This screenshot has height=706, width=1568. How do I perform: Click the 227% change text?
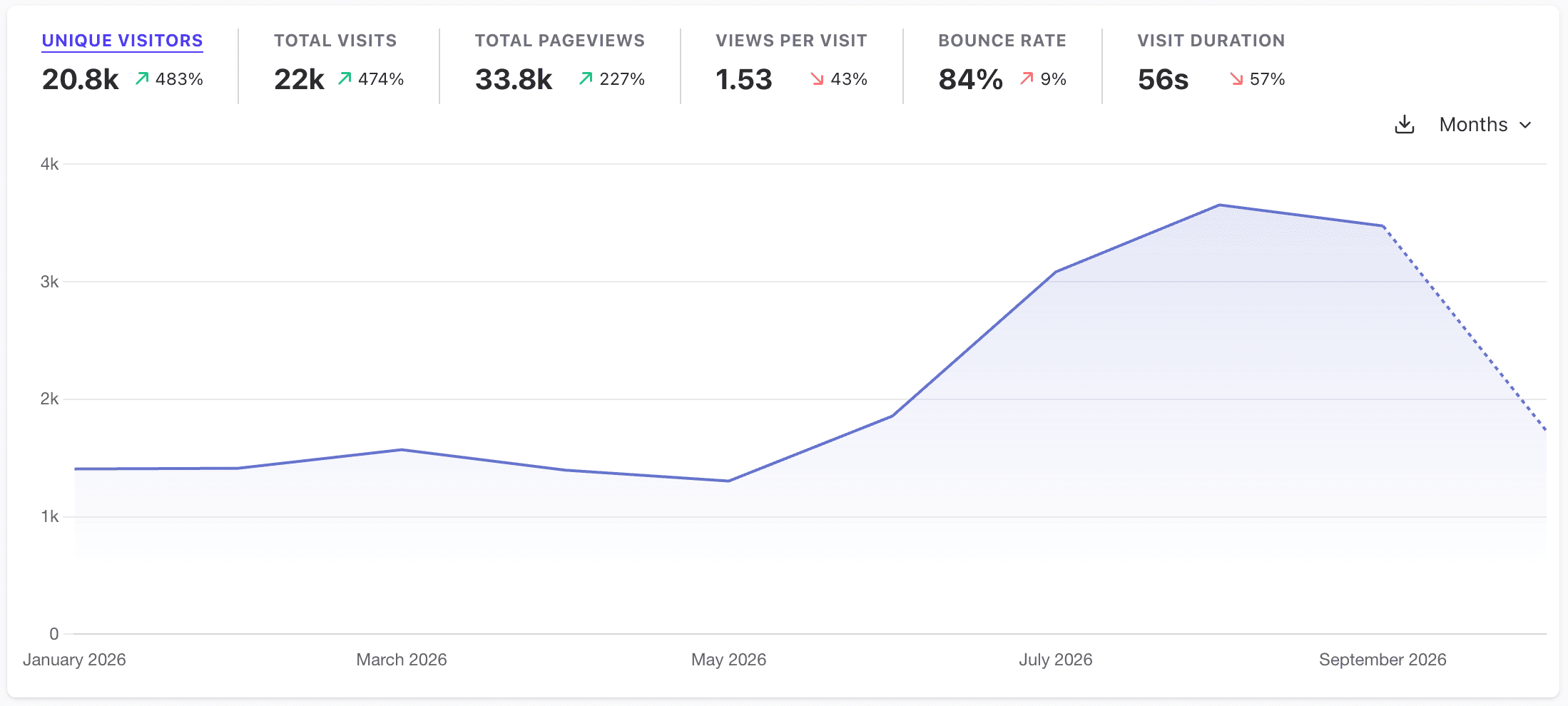622,79
